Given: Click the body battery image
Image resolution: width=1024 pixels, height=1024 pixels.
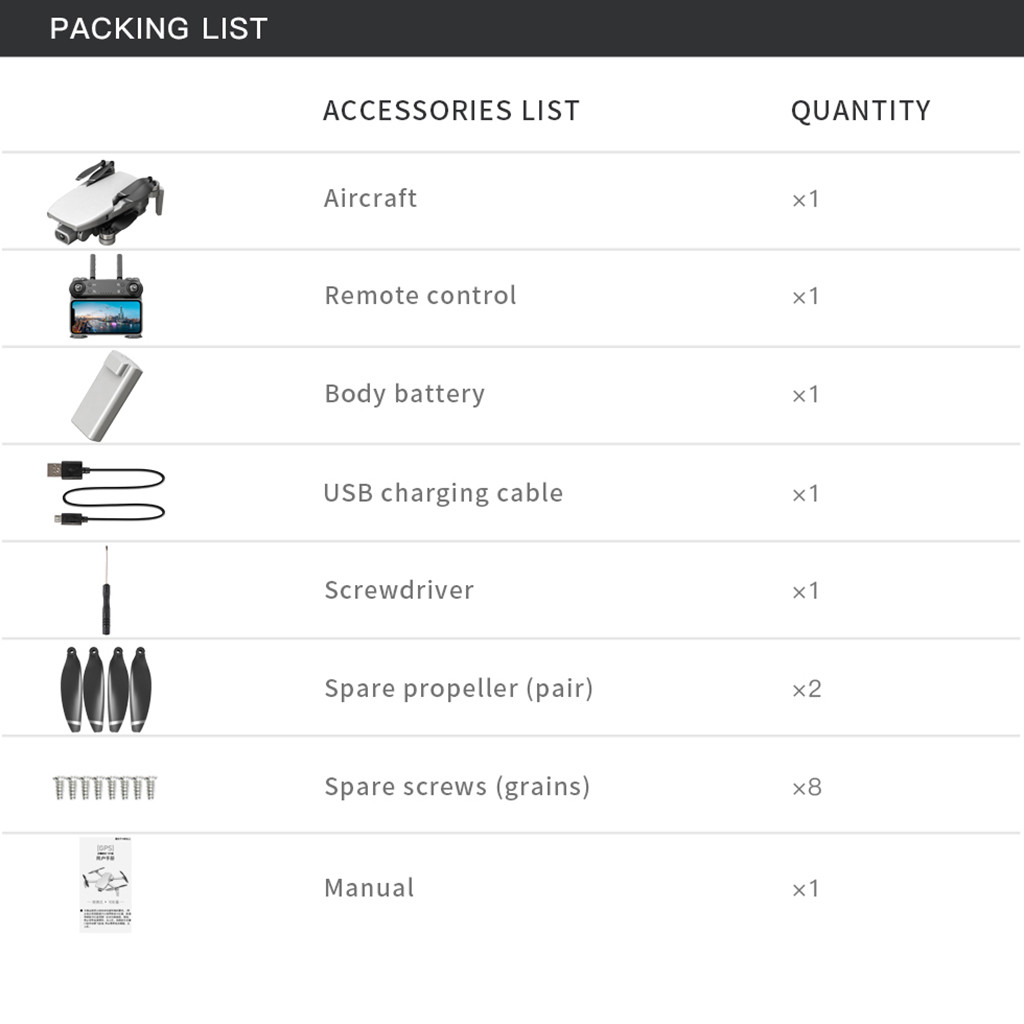Looking at the screenshot, I should pyautogui.click(x=106, y=396).
